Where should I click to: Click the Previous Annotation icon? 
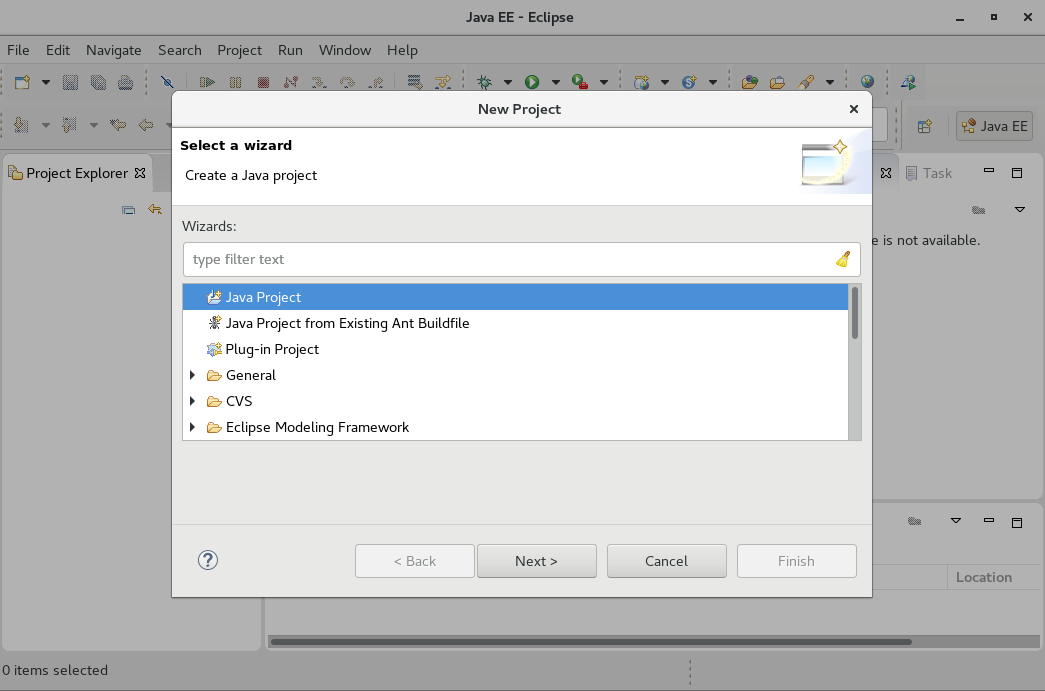pyautogui.click(x=69, y=125)
